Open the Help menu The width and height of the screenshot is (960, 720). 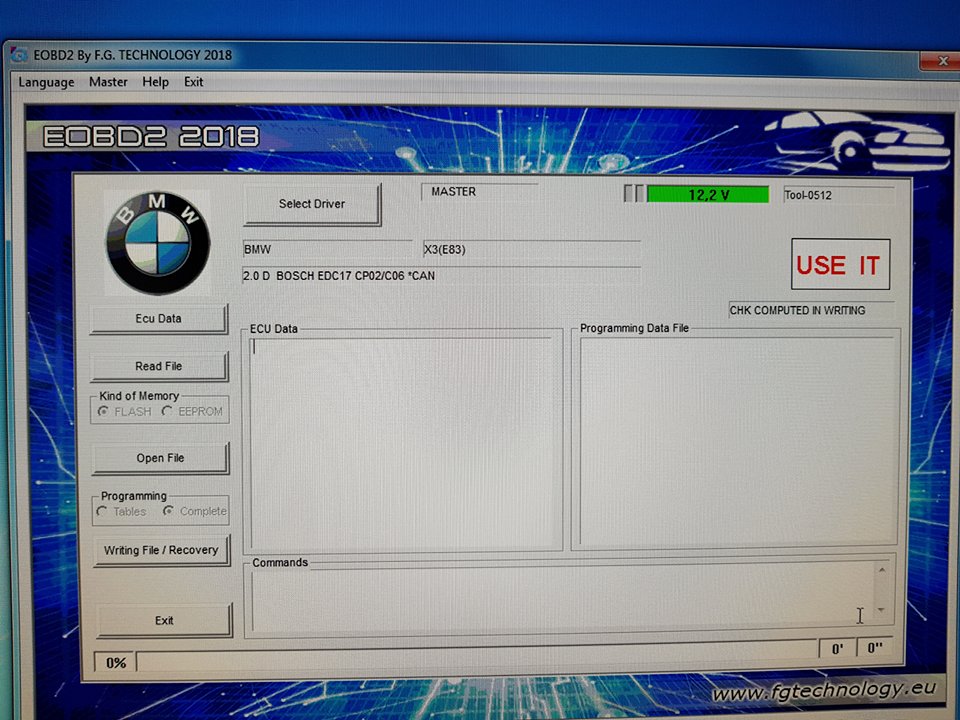click(x=156, y=82)
